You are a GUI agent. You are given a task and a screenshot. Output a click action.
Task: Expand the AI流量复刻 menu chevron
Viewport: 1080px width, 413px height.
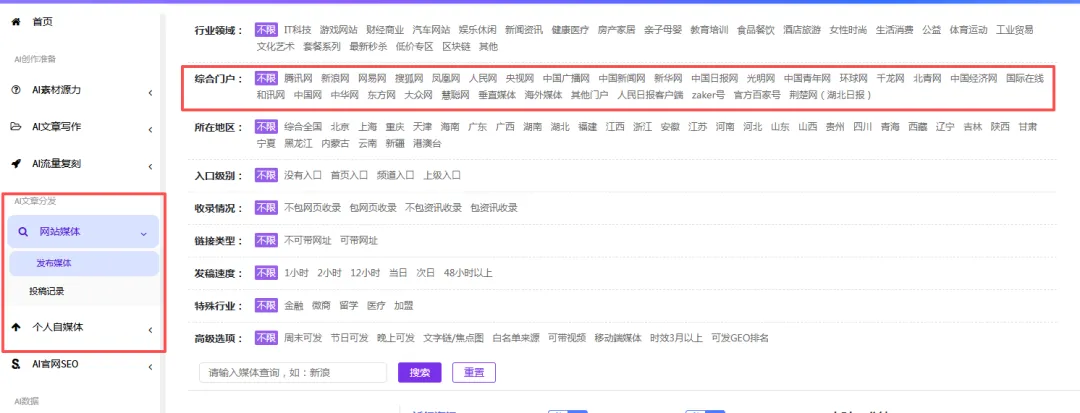tap(150, 167)
